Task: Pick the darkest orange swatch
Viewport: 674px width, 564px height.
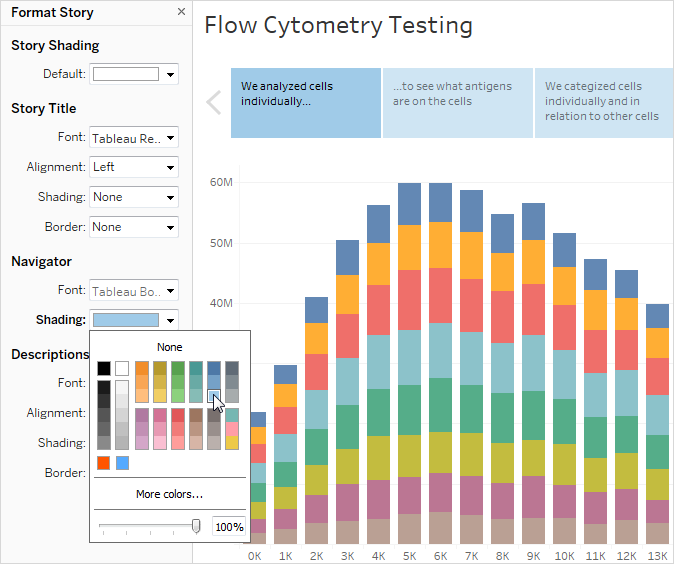Action: tap(142, 368)
